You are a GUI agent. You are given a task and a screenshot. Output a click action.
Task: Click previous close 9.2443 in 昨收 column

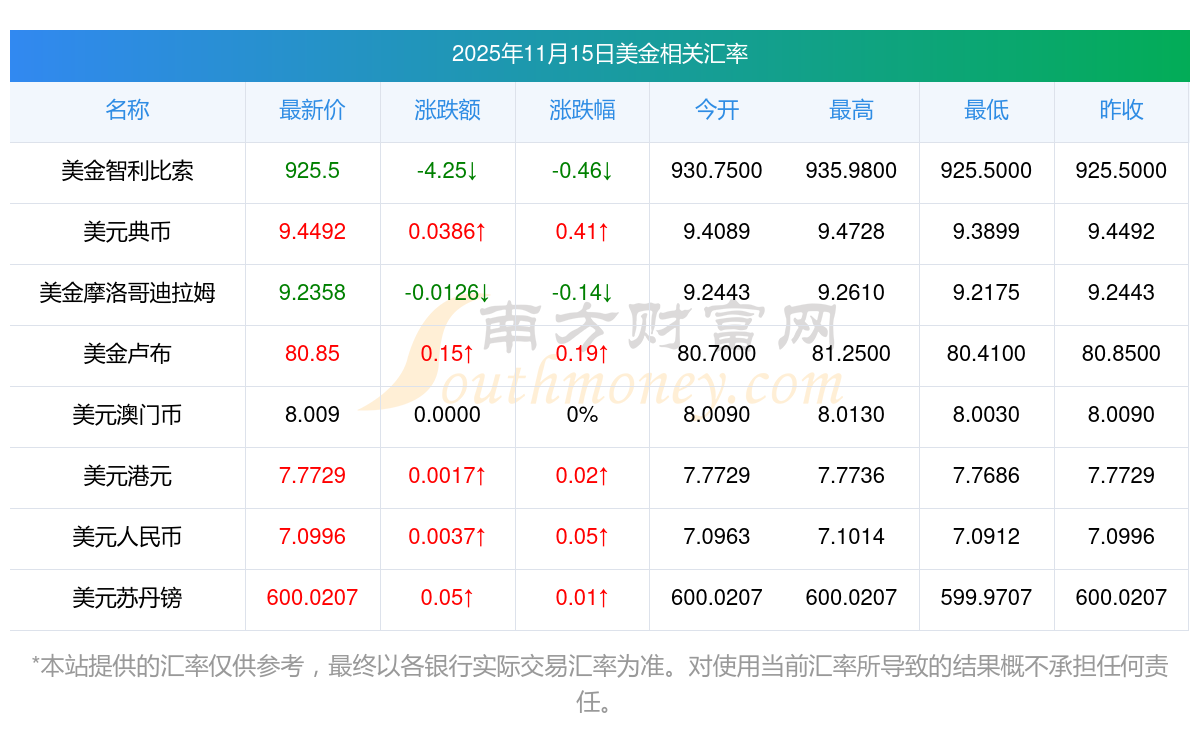[x=1121, y=293]
